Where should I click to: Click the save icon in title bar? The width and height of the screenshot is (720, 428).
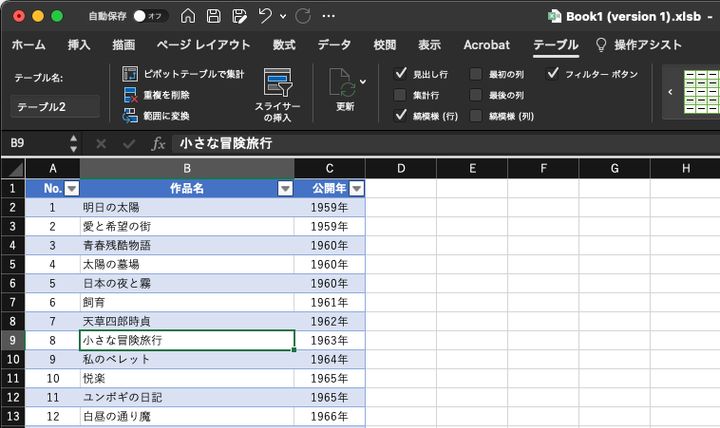click(x=213, y=16)
